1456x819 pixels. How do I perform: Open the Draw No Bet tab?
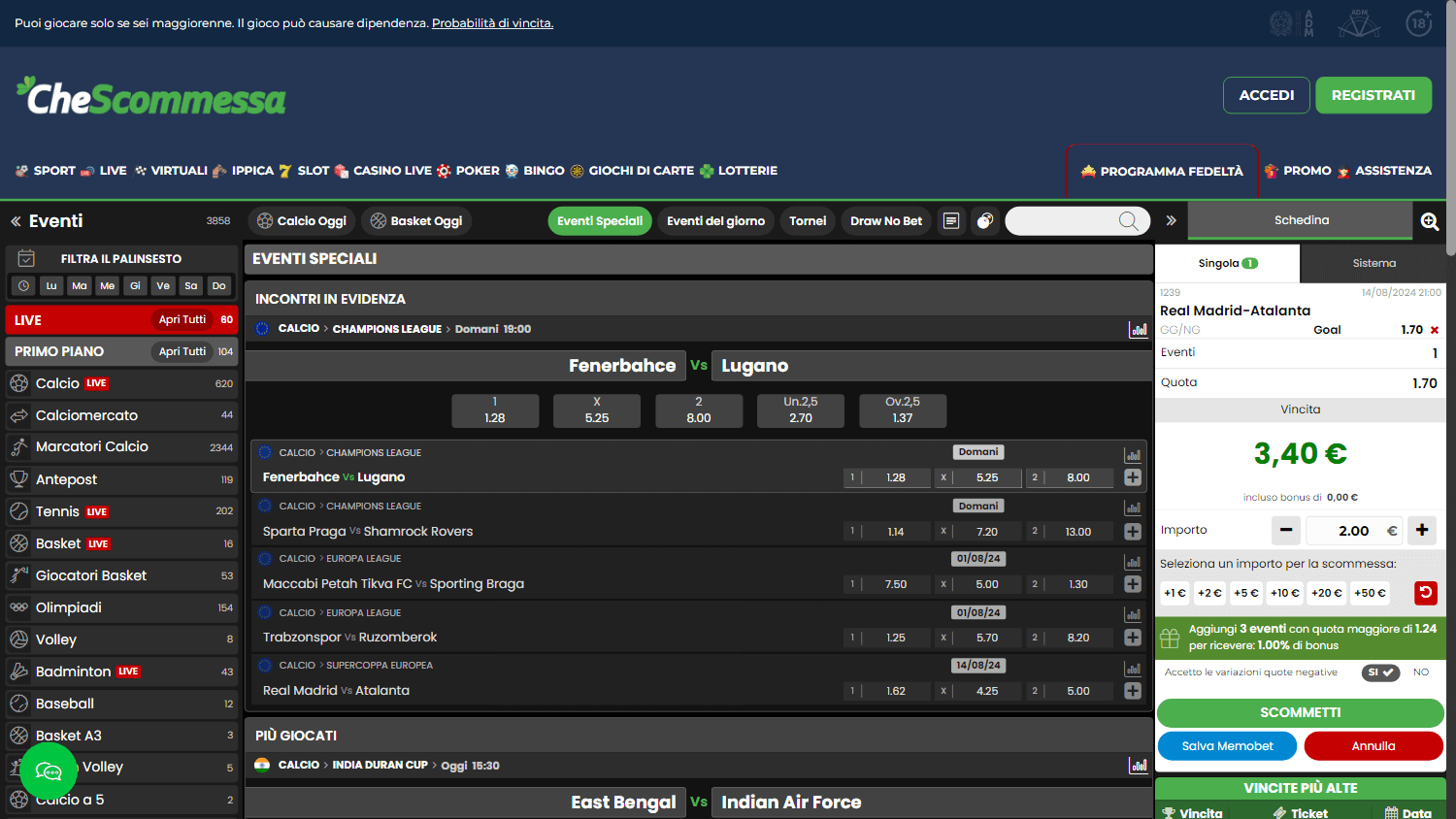click(x=886, y=221)
